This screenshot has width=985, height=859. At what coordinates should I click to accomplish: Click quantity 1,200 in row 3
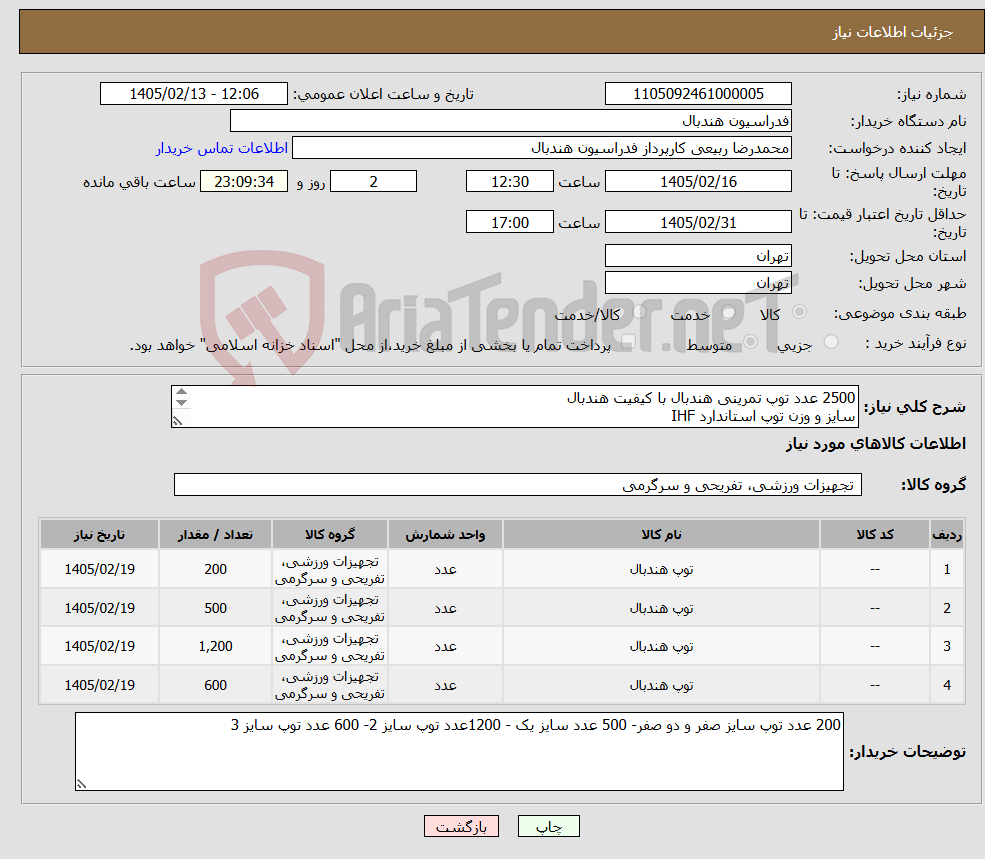(x=215, y=646)
